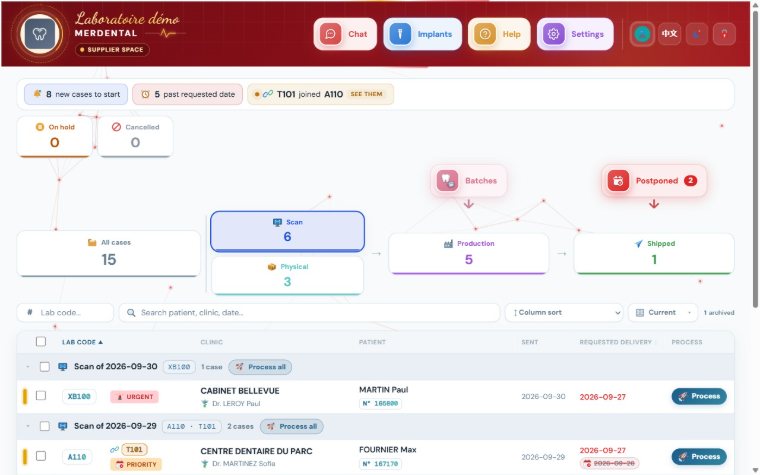This screenshot has width=760, height=475.
Task: Open Chat from the red speech-bubble icon
Action: click(331, 34)
